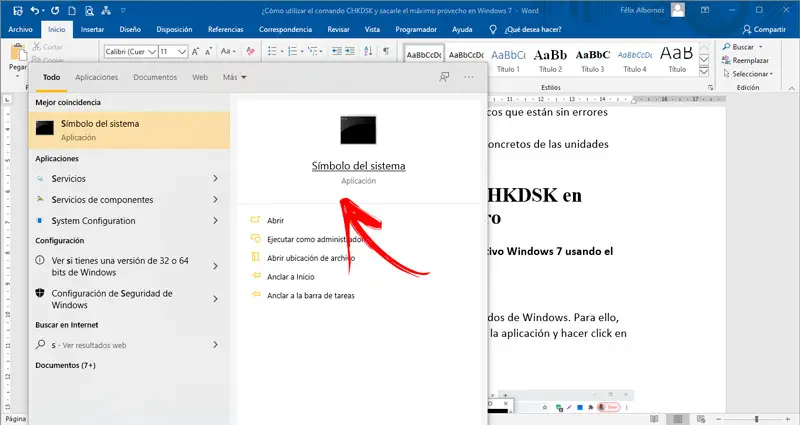Select the Documentos search filter tab

[x=155, y=77]
